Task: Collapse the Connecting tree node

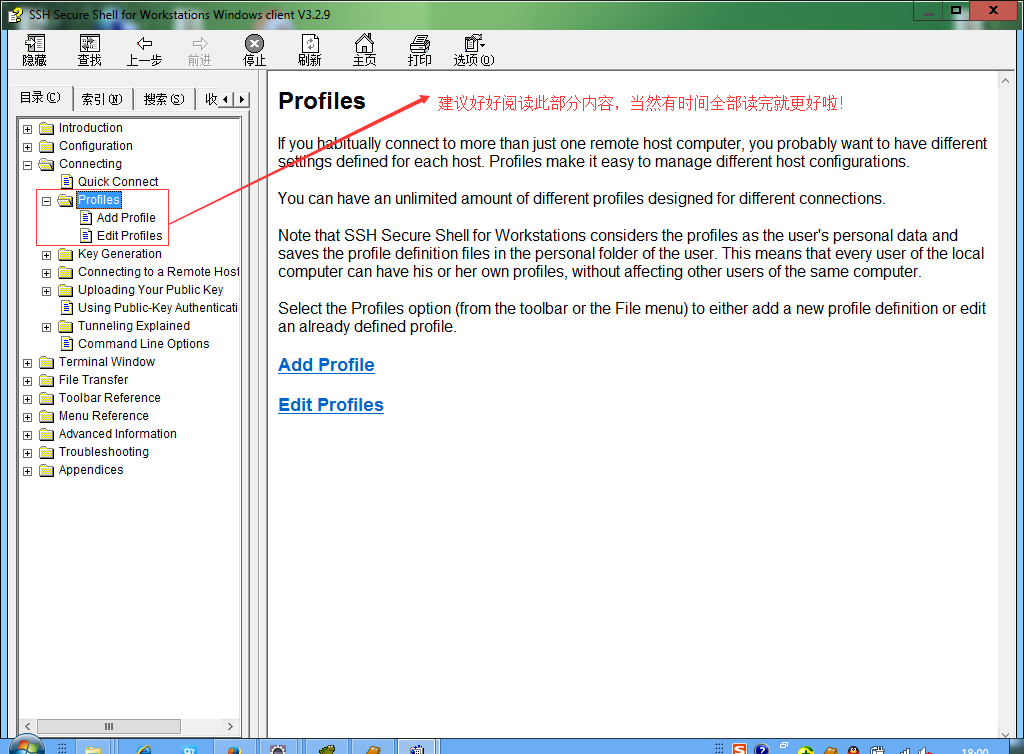Action: click(27, 165)
